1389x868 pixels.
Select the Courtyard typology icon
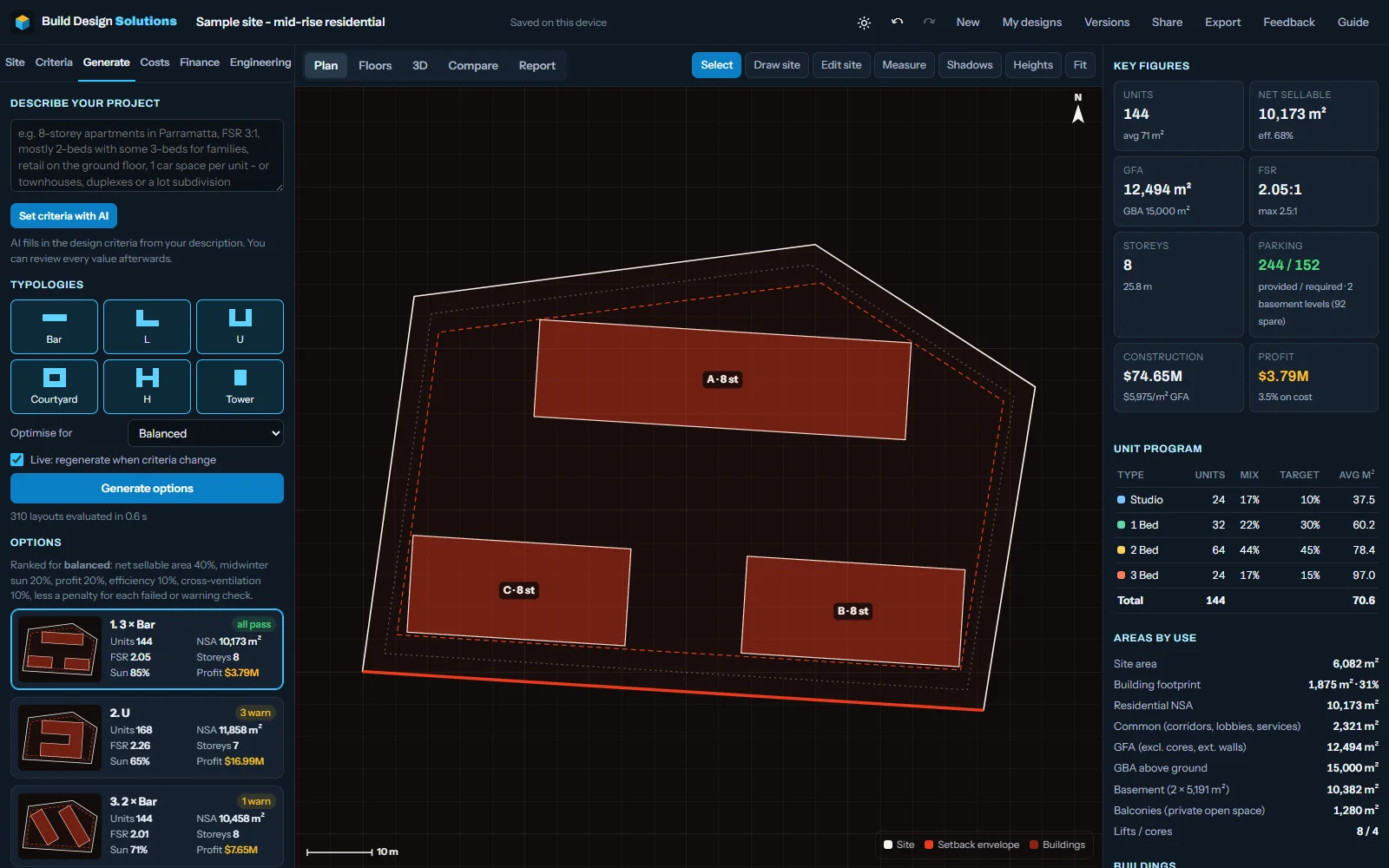pos(54,386)
